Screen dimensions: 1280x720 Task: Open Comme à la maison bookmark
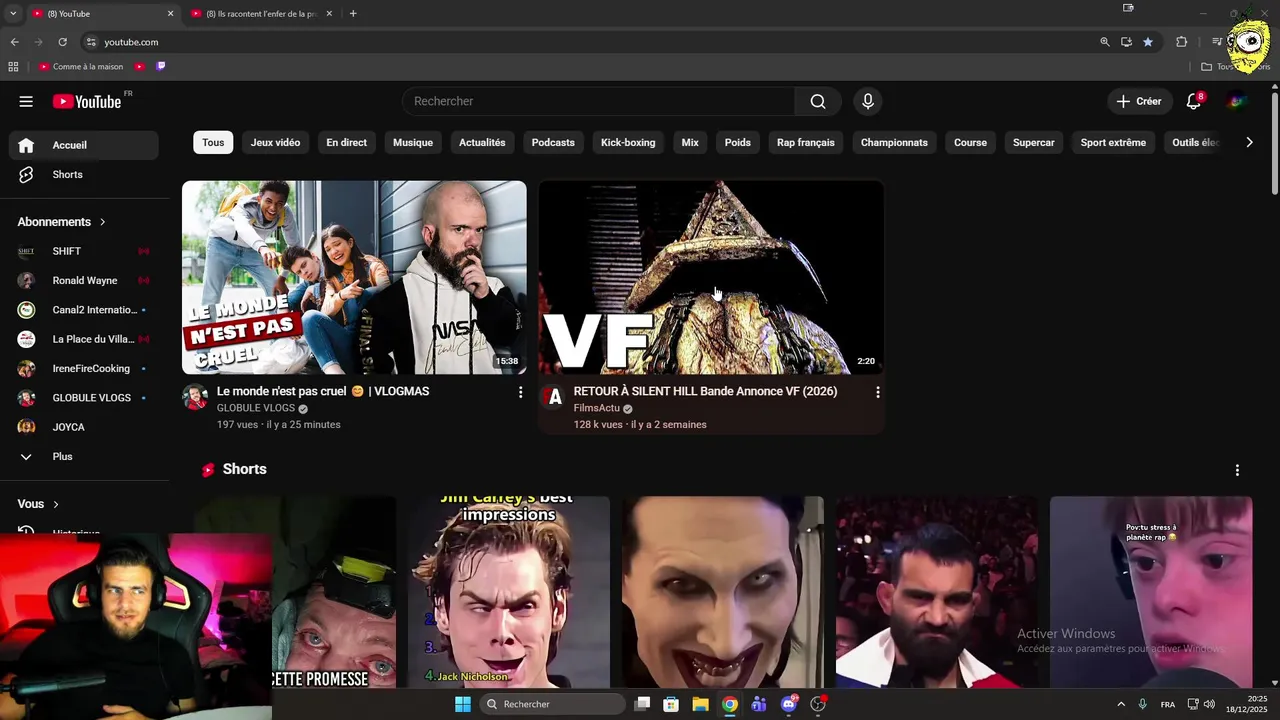(81, 67)
